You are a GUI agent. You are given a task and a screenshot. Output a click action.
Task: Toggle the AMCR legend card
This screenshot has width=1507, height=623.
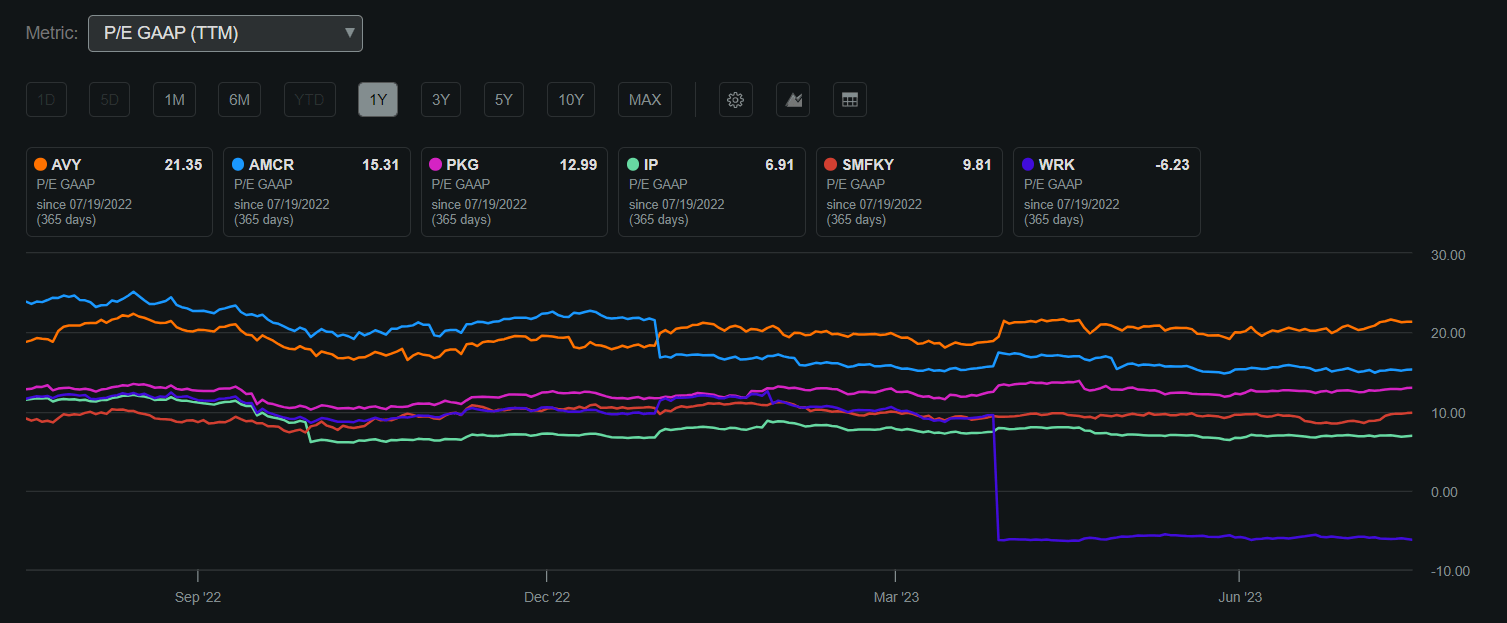click(316, 192)
